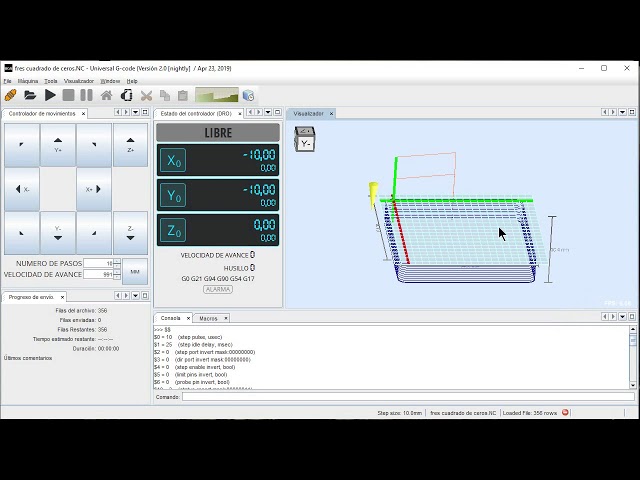
Task: Jog with the Z- arrow button
Action: (130, 233)
